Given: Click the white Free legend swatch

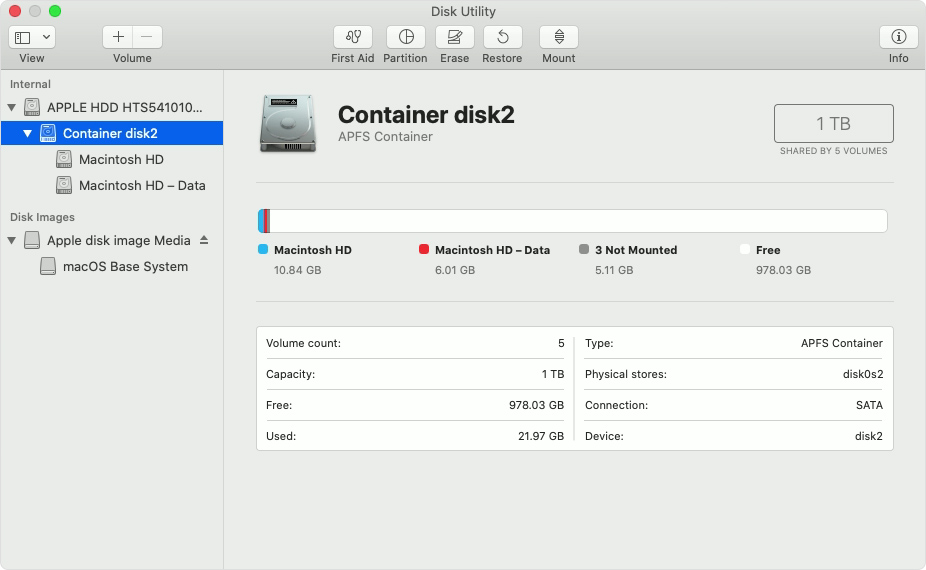Looking at the screenshot, I should (x=745, y=249).
